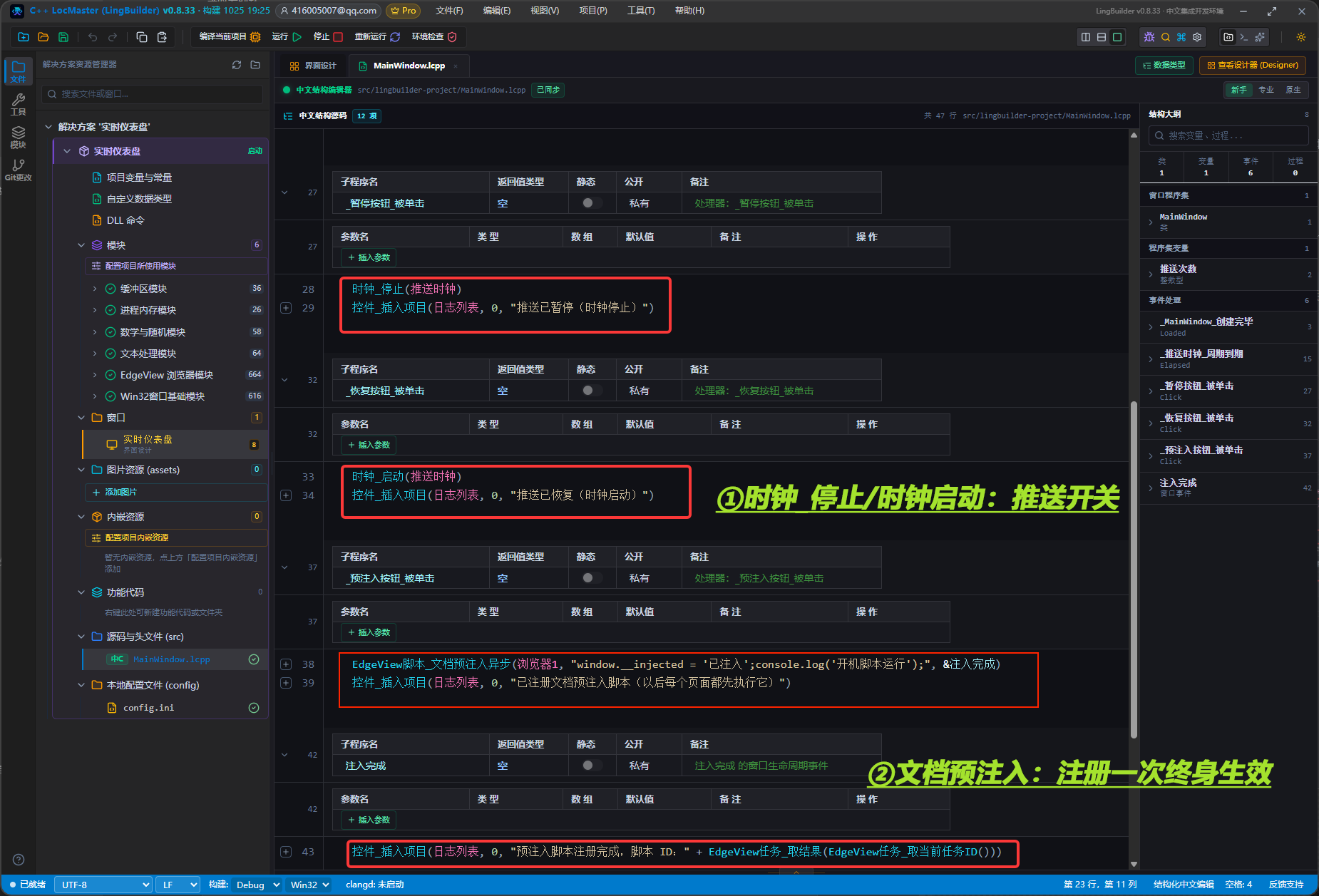Switch editor mode to 专业

coord(1266,90)
